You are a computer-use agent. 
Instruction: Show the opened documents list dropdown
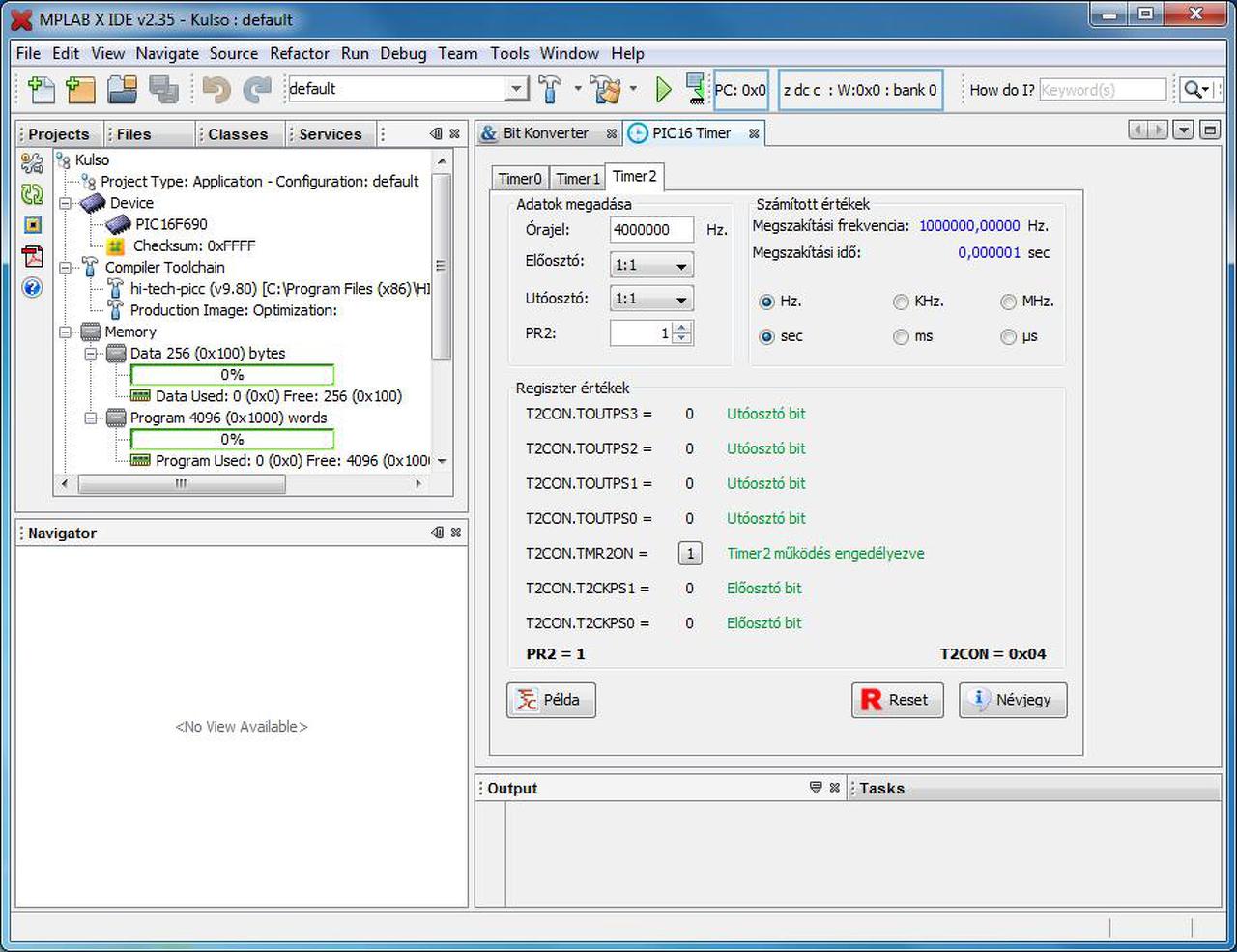pyautogui.click(x=1183, y=130)
